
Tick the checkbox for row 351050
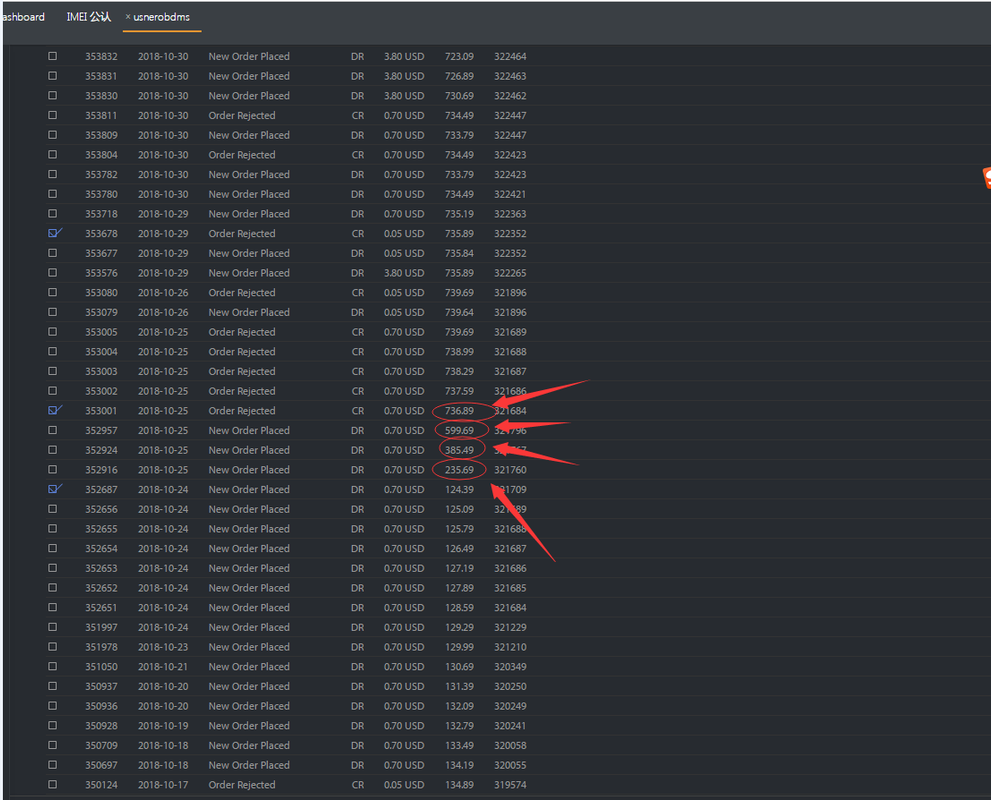tap(52, 666)
